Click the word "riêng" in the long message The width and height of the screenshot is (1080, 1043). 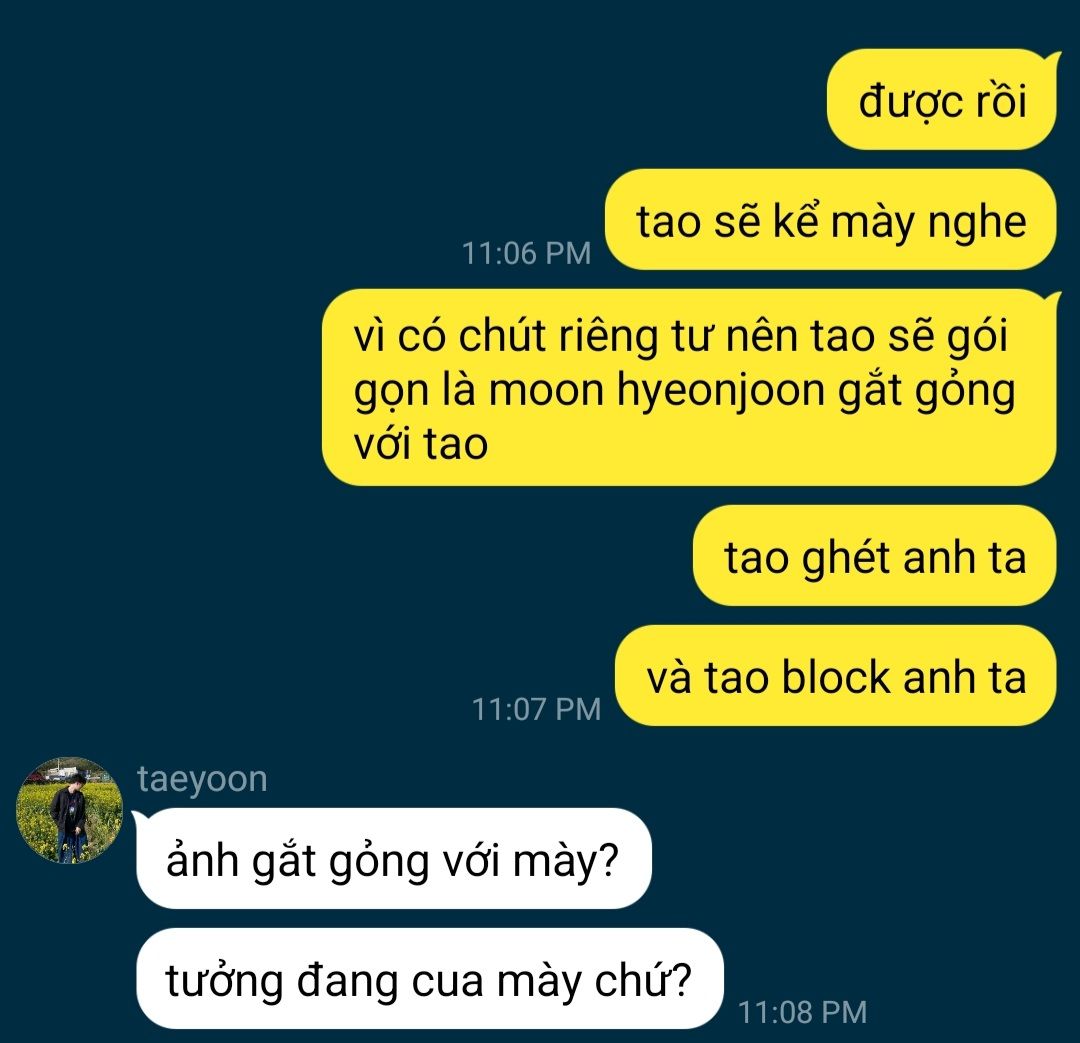coord(608,339)
